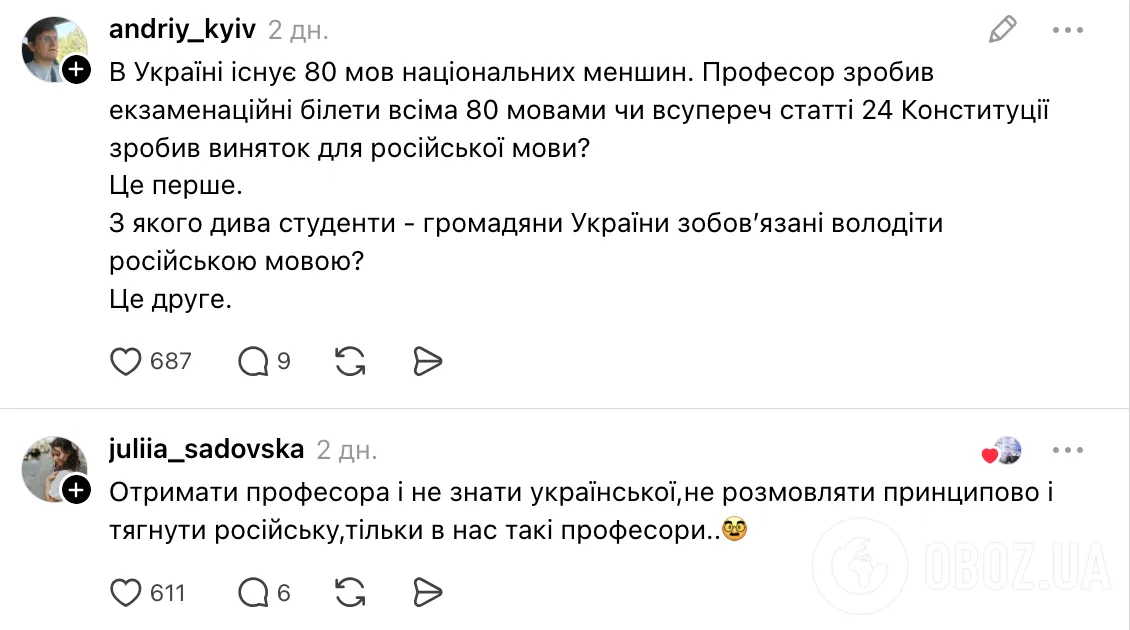1130x630 pixels.
Task: Click the 2 дн. timestamp on juliia_sadovska's comment
Action: tap(349, 450)
